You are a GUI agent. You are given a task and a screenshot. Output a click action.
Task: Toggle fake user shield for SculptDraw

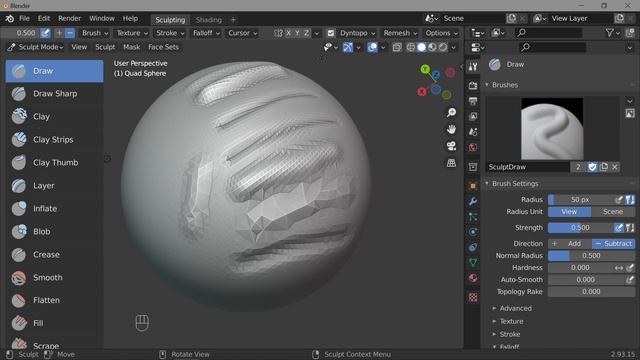click(592, 167)
